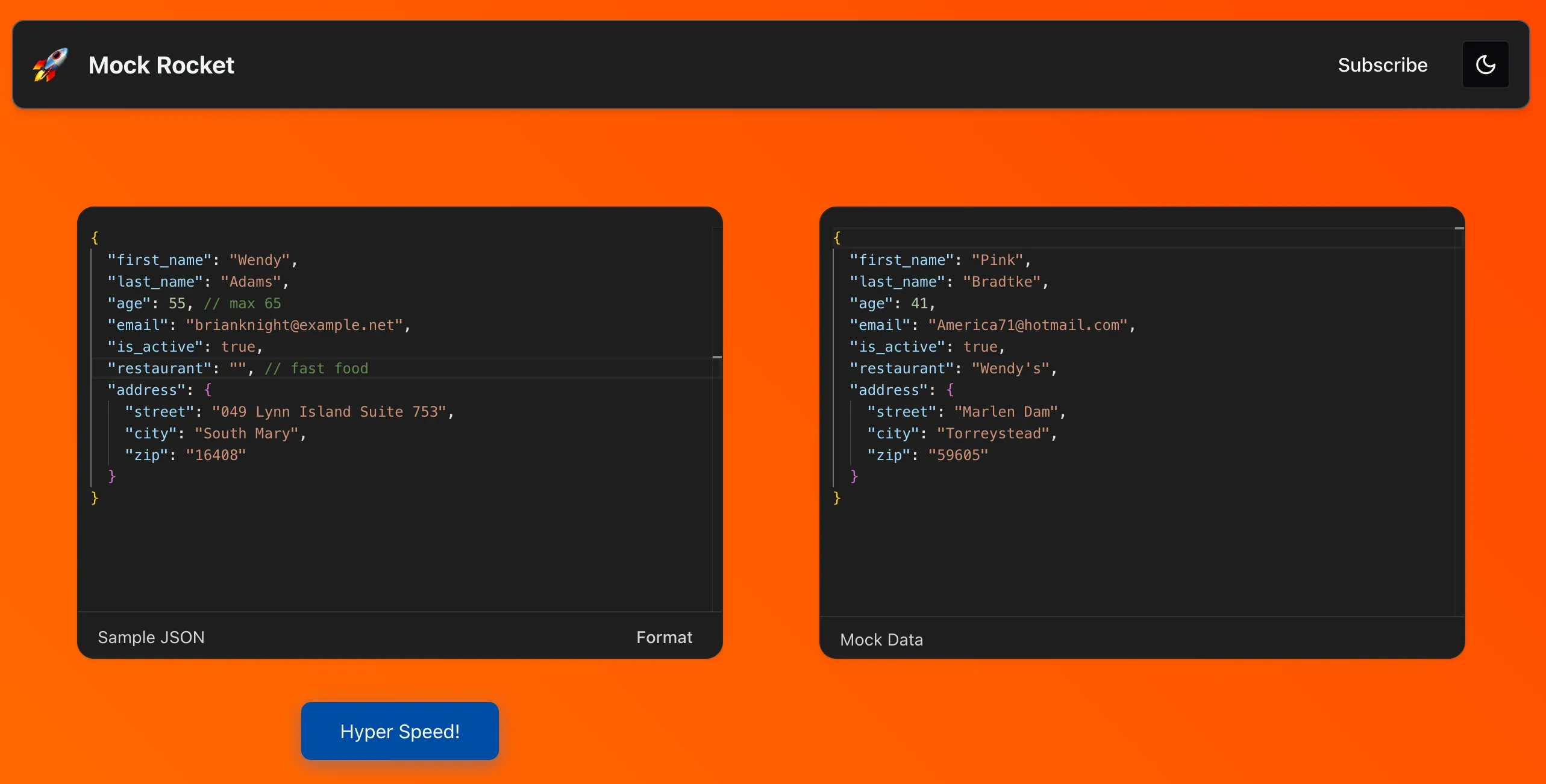Click the sample "address" opening brace line

pos(160,390)
